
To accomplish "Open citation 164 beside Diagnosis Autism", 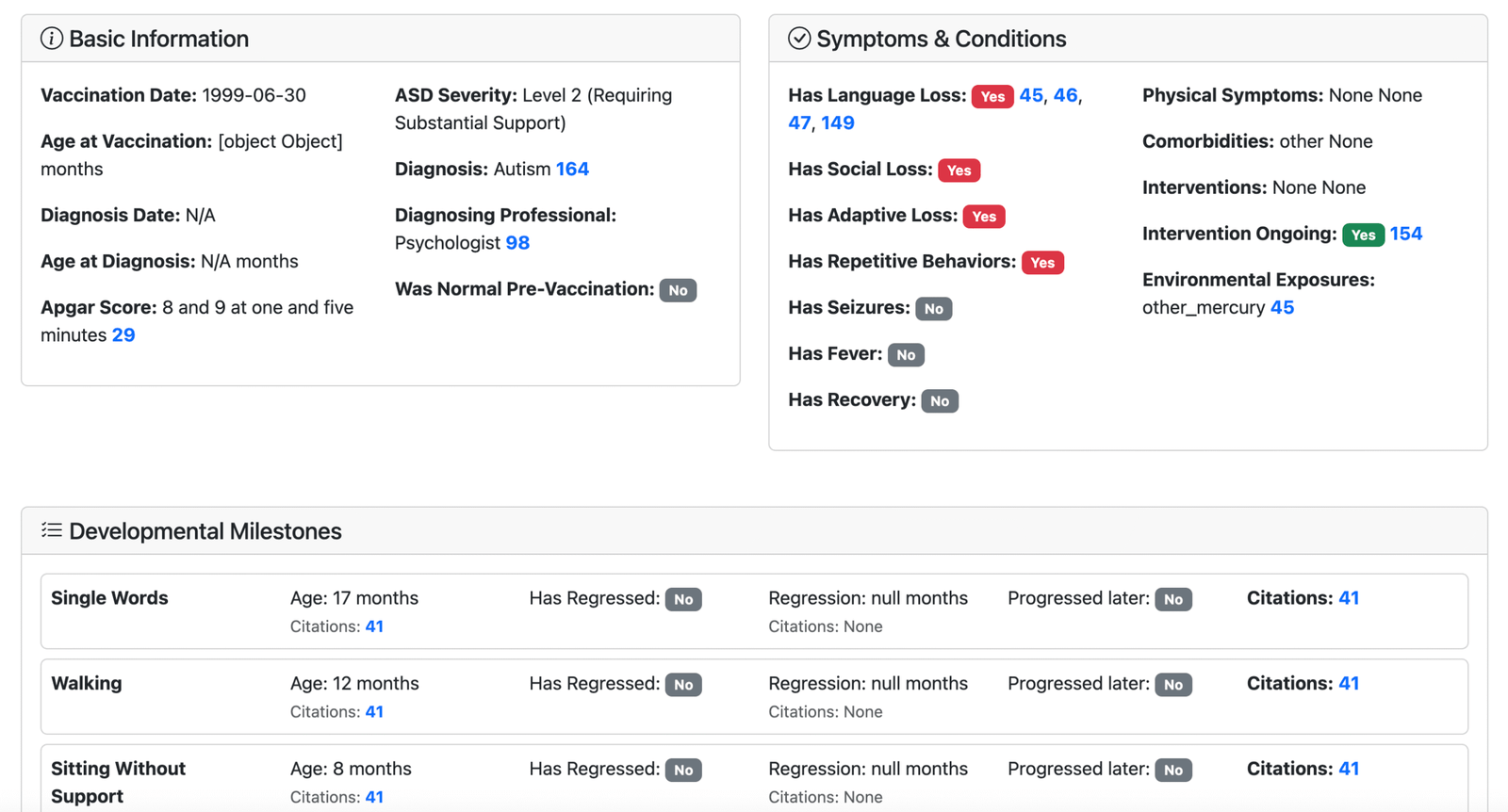I will 572,169.
